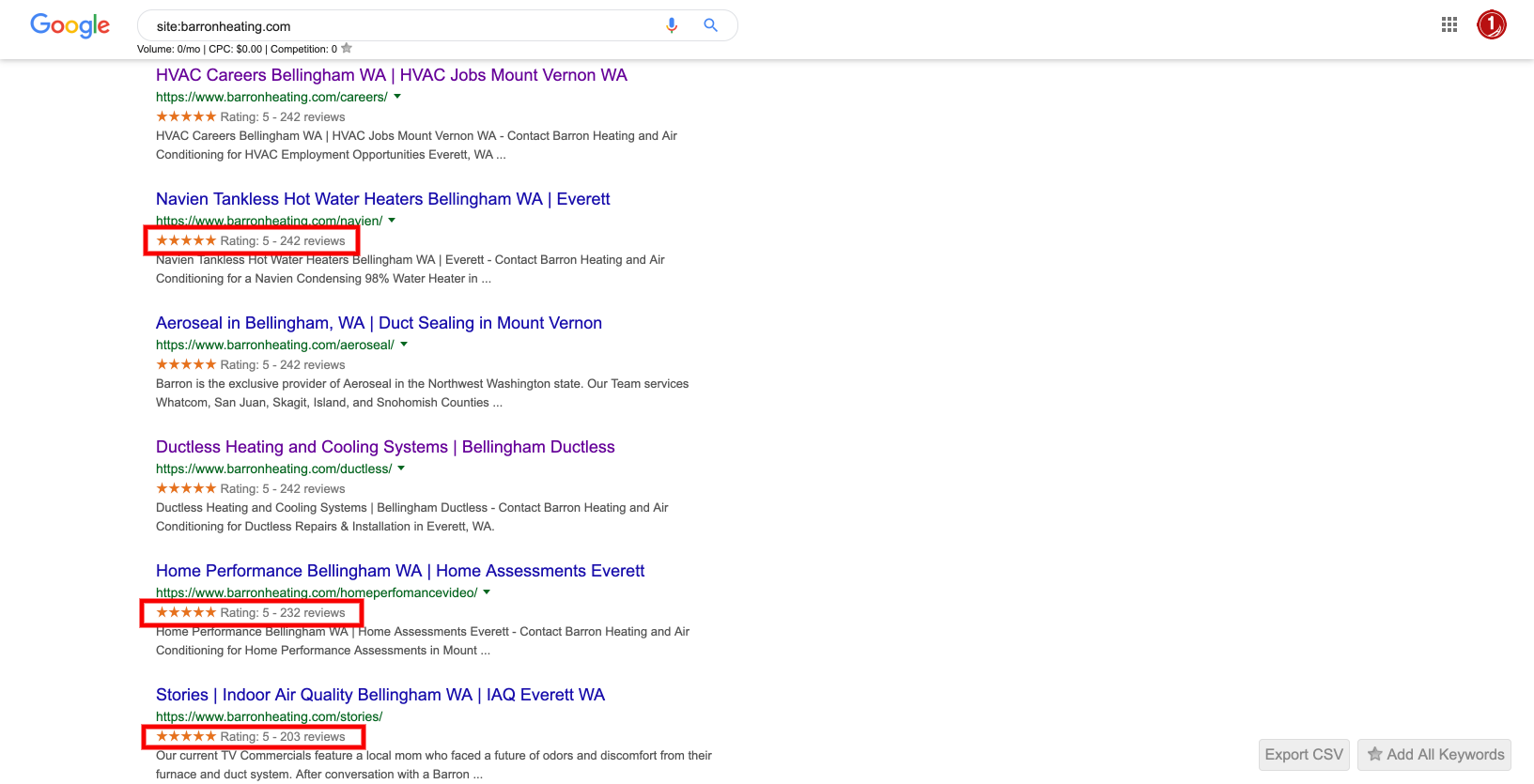Click the Aeroseal result description snippet

pyautogui.click(x=423, y=393)
